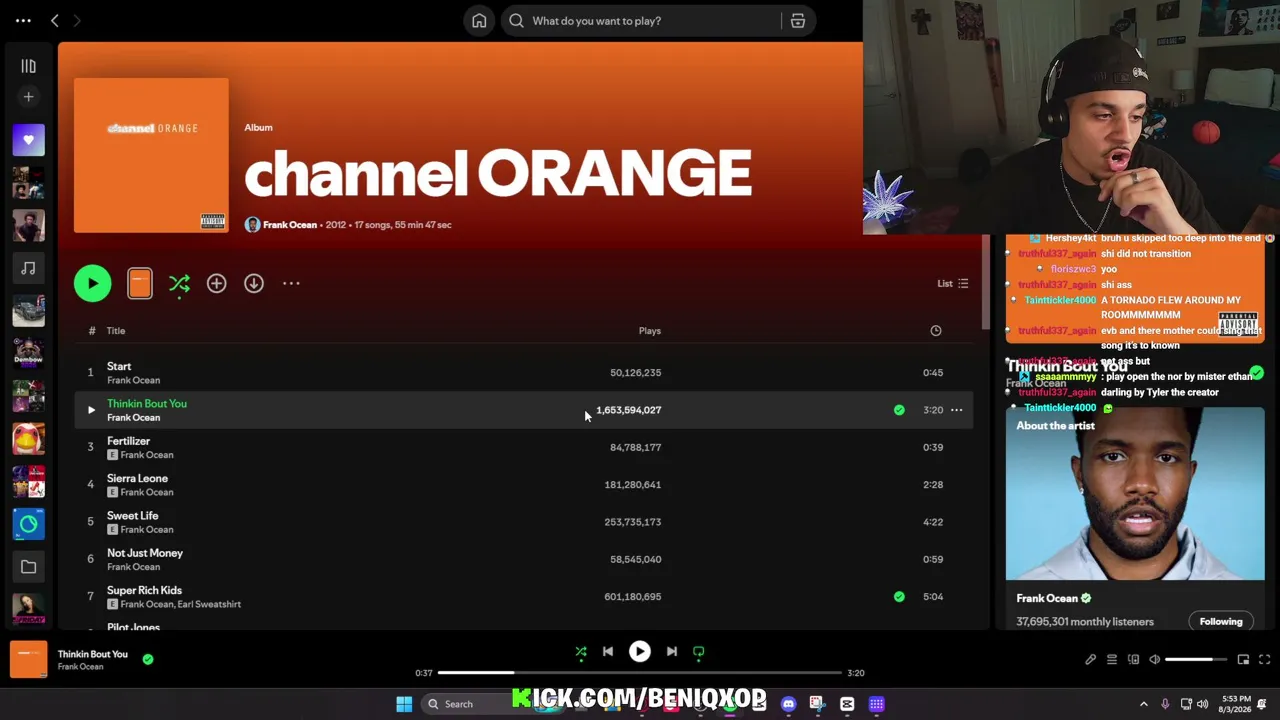1280x720 pixels.
Task: Open the Snipping Tool on the taskbar
Action: point(817,704)
